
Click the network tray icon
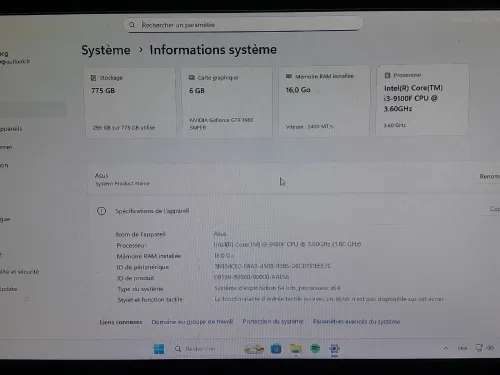pyautogui.click(x=479, y=348)
